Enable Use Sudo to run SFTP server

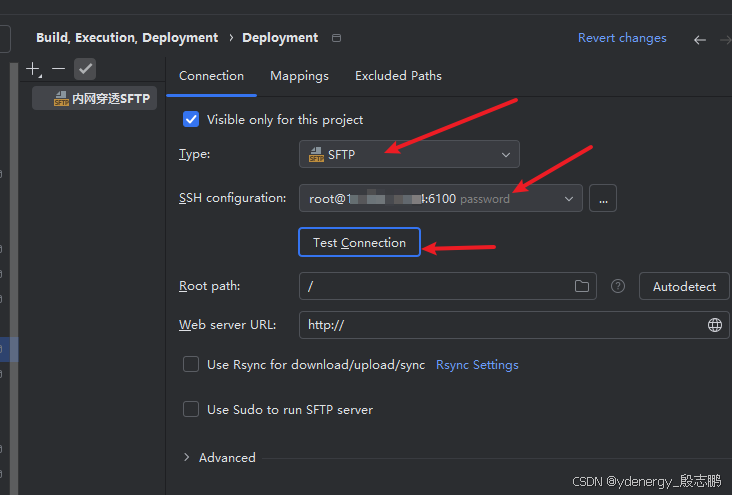191,409
